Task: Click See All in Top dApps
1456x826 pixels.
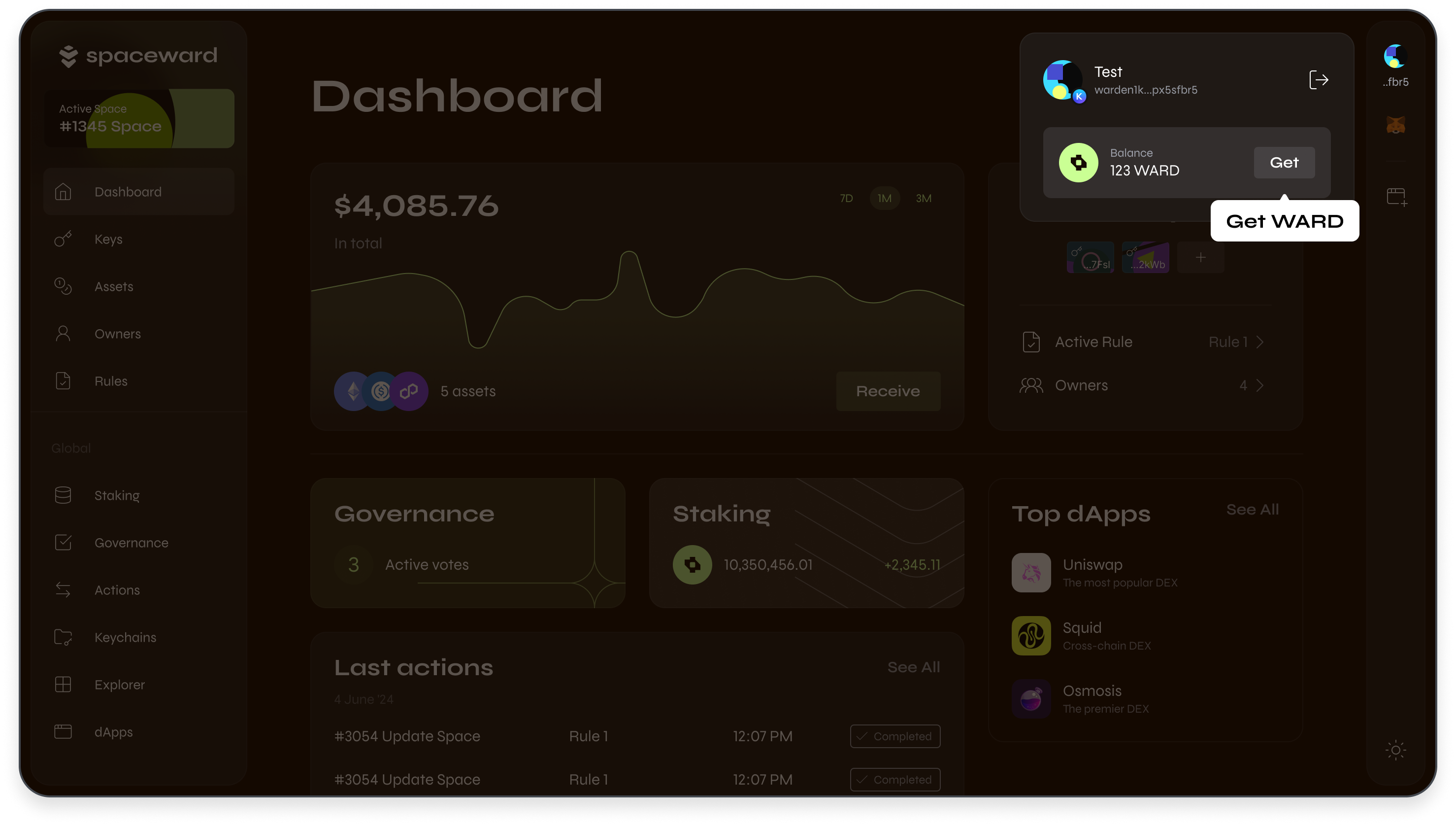Action: 1252,510
